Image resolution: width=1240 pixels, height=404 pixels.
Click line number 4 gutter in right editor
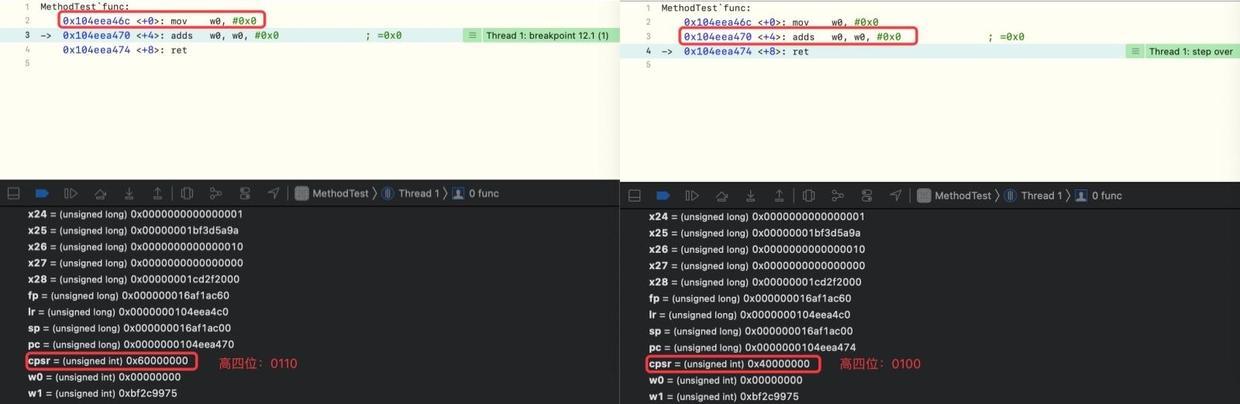[648, 51]
